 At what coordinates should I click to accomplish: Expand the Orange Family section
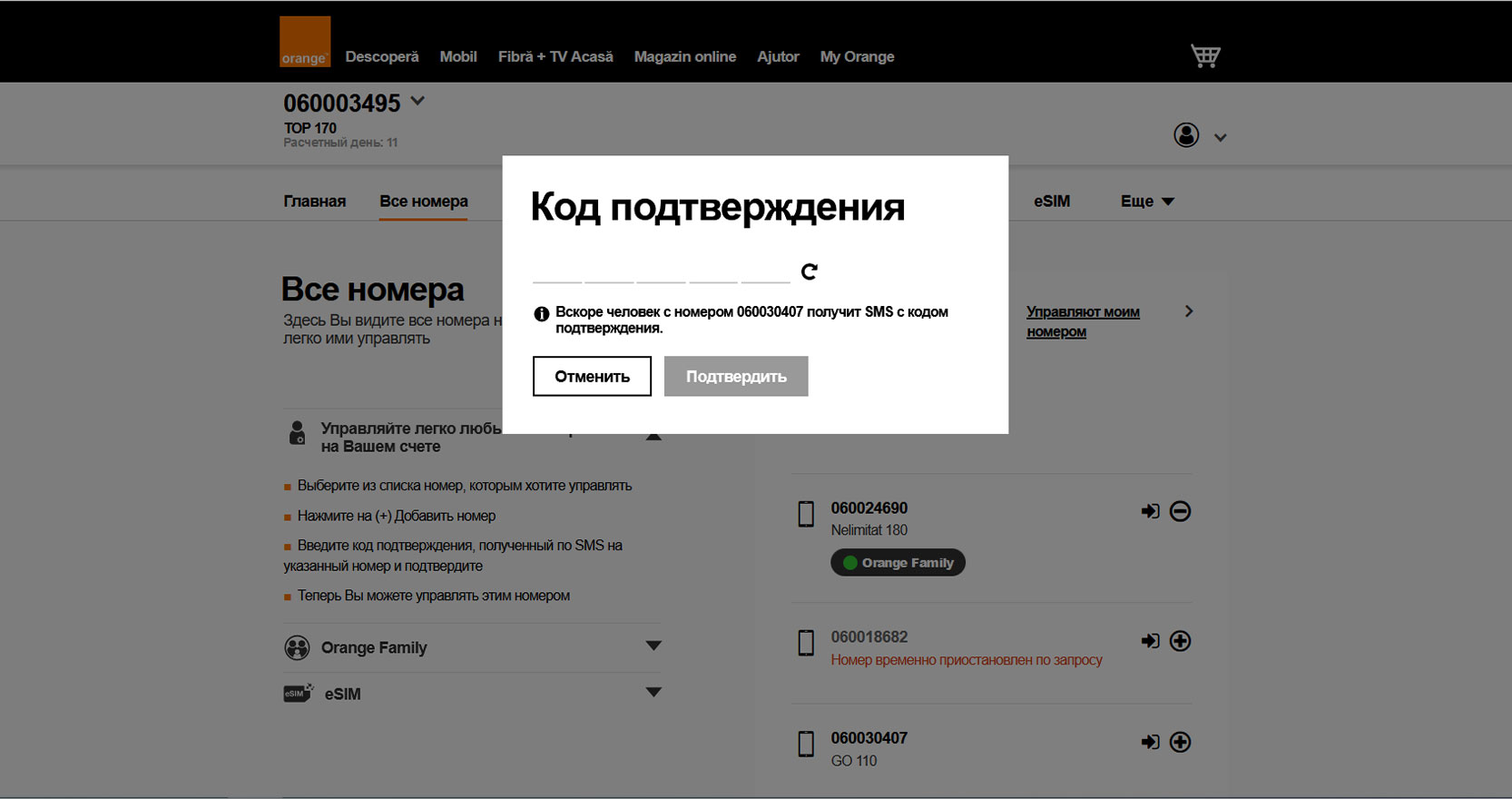653,646
